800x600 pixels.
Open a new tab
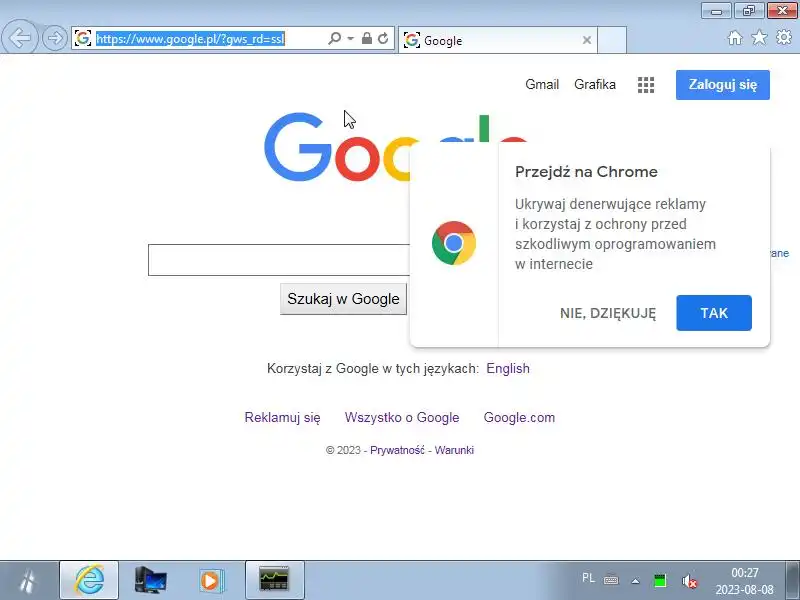(612, 40)
